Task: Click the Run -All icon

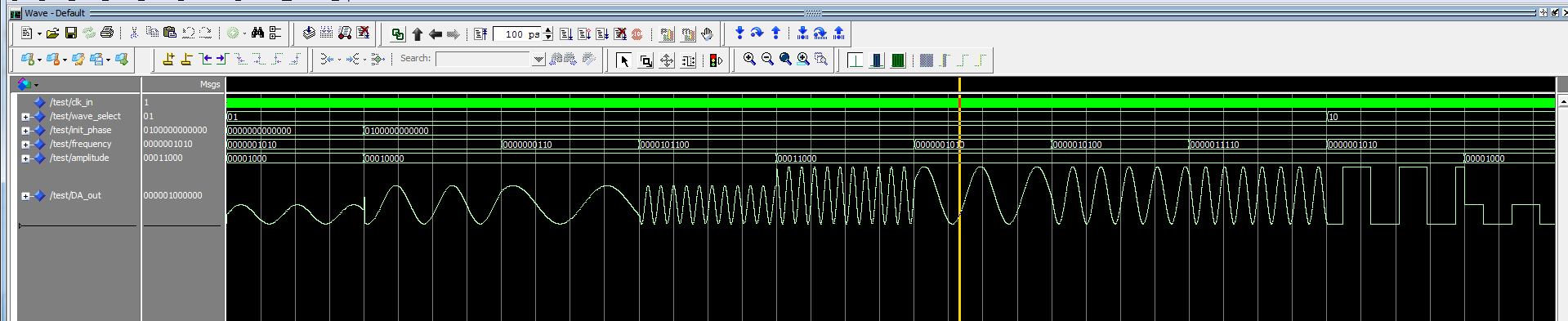Action: 602,34
